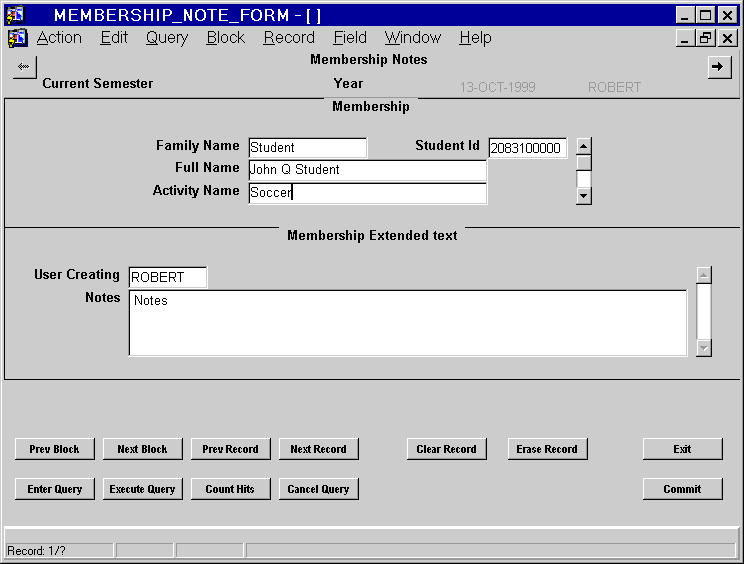Minimize the inner form document window
Screen dimensions: 744x564
tap(685, 38)
